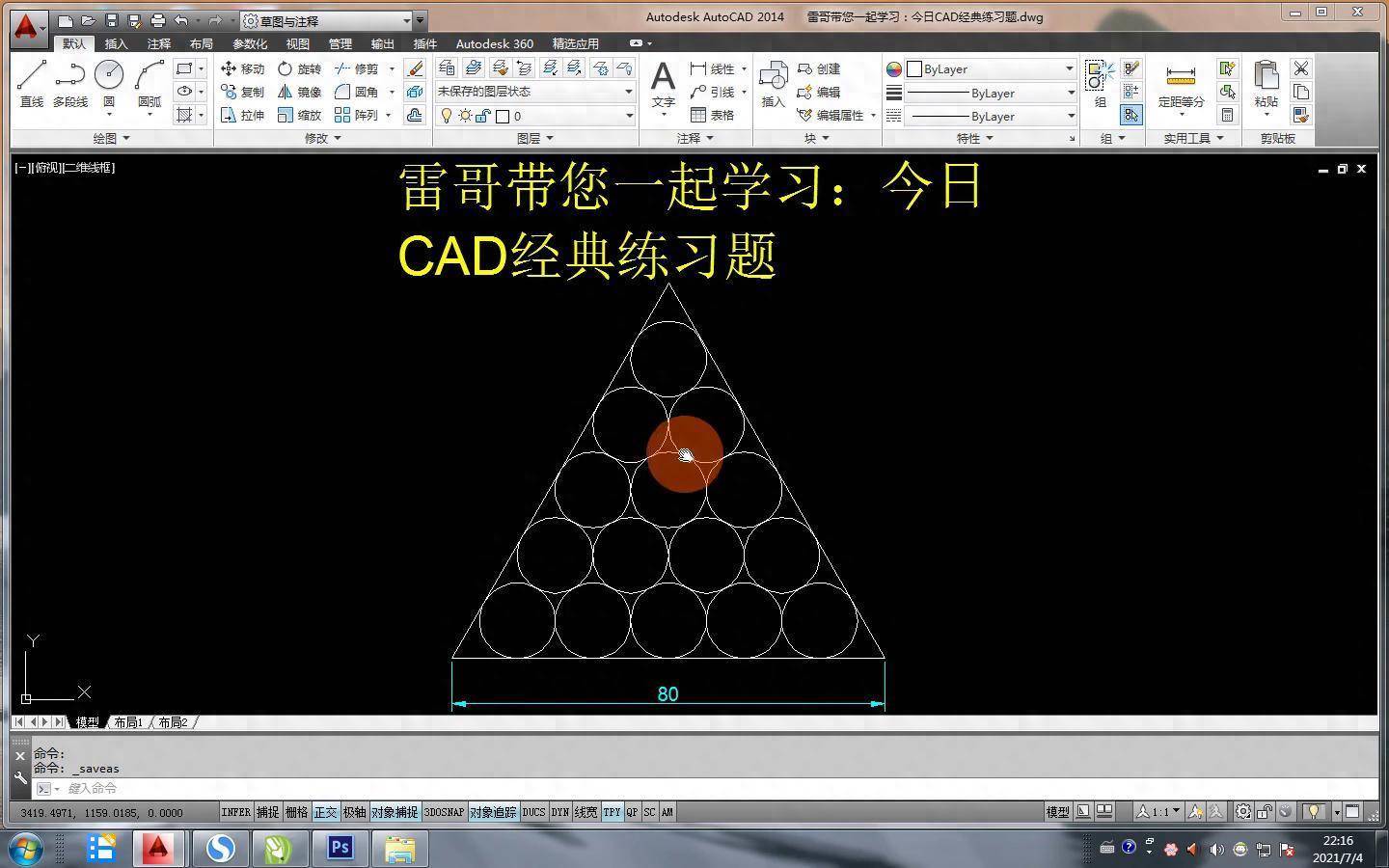Toggle Grid display (栅格) in status bar
Viewport: 1389px width, 868px height.
click(x=296, y=812)
